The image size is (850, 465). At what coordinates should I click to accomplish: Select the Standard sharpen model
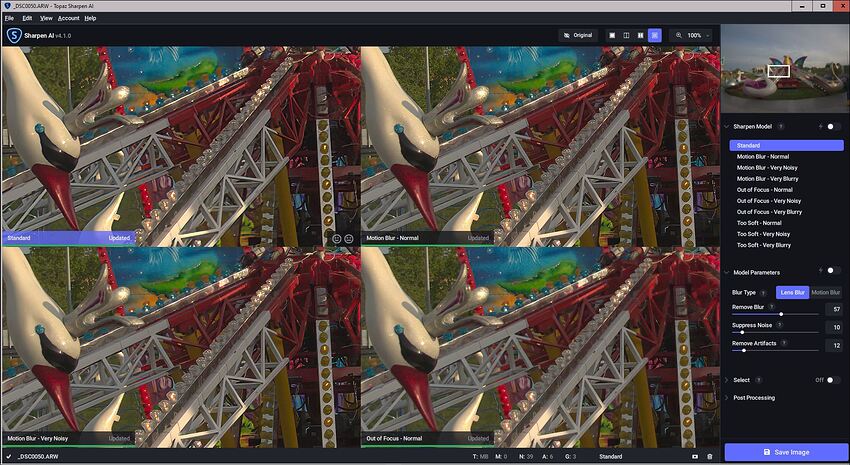coord(786,145)
